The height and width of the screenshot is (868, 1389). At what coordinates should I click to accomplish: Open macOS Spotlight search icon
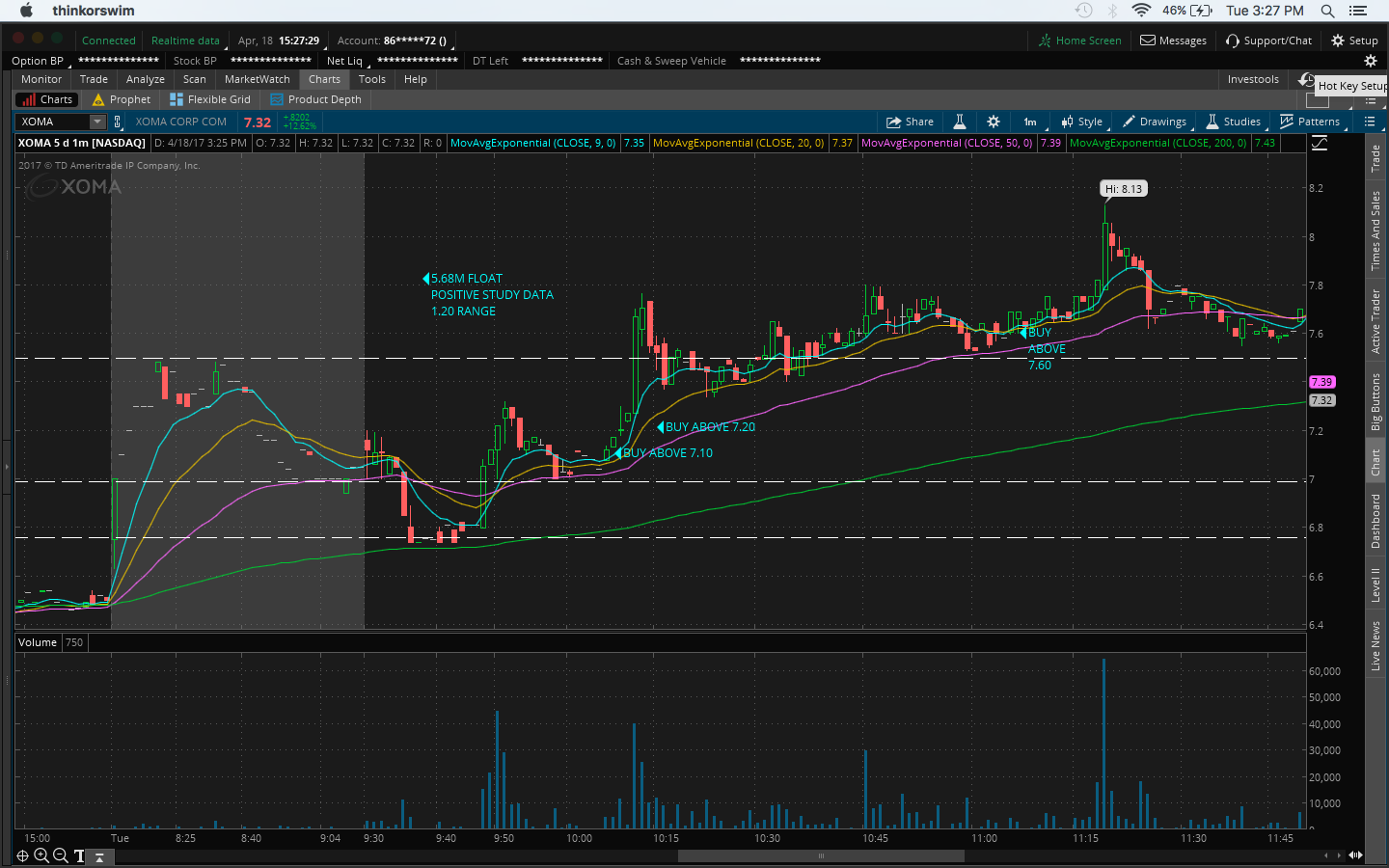pyautogui.click(x=1327, y=11)
